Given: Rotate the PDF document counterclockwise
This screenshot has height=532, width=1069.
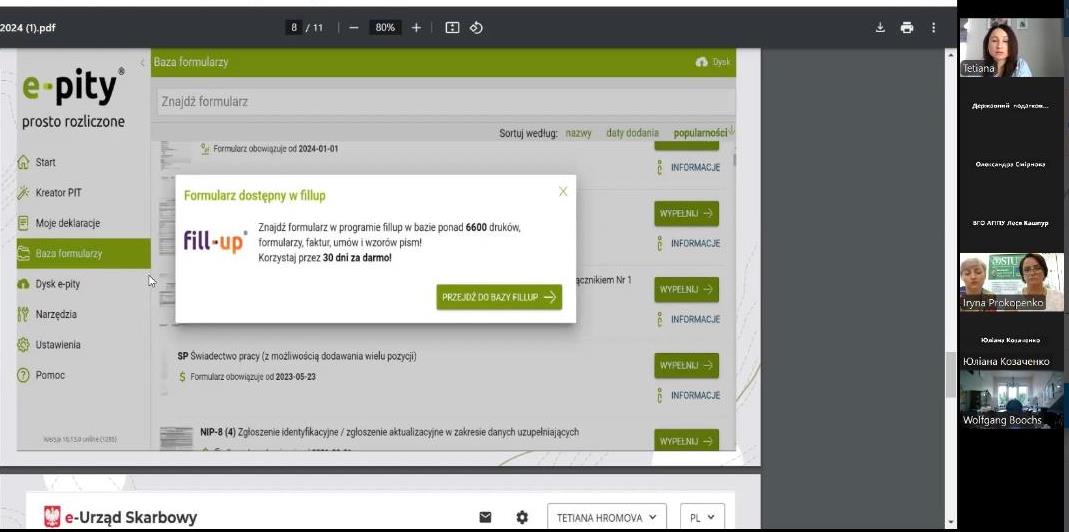Looking at the screenshot, I should pyautogui.click(x=477, y=28).
